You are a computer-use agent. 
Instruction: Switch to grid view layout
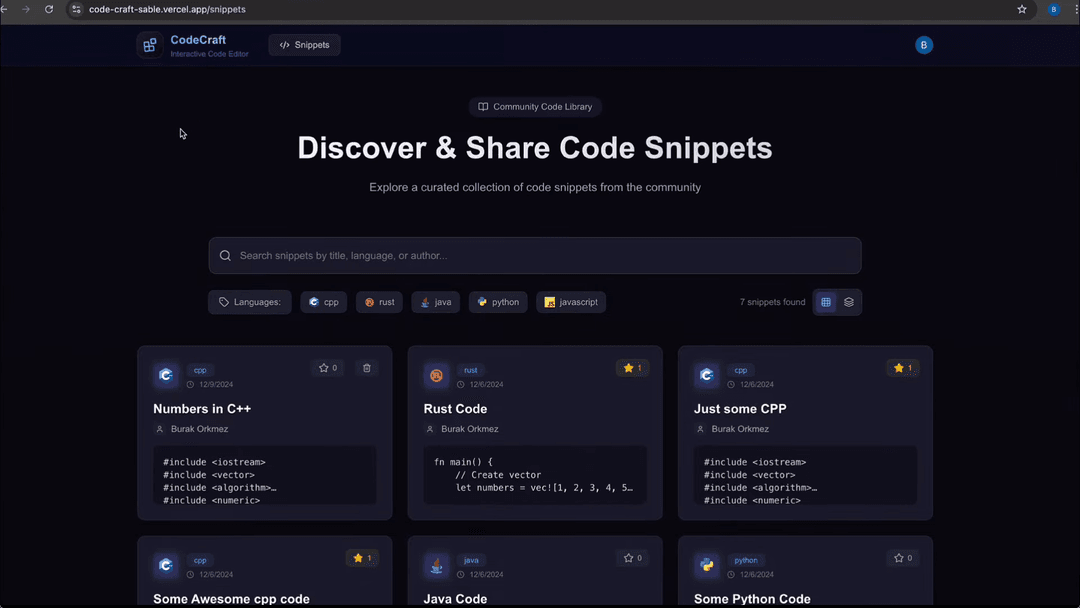[x=826, y=302]
